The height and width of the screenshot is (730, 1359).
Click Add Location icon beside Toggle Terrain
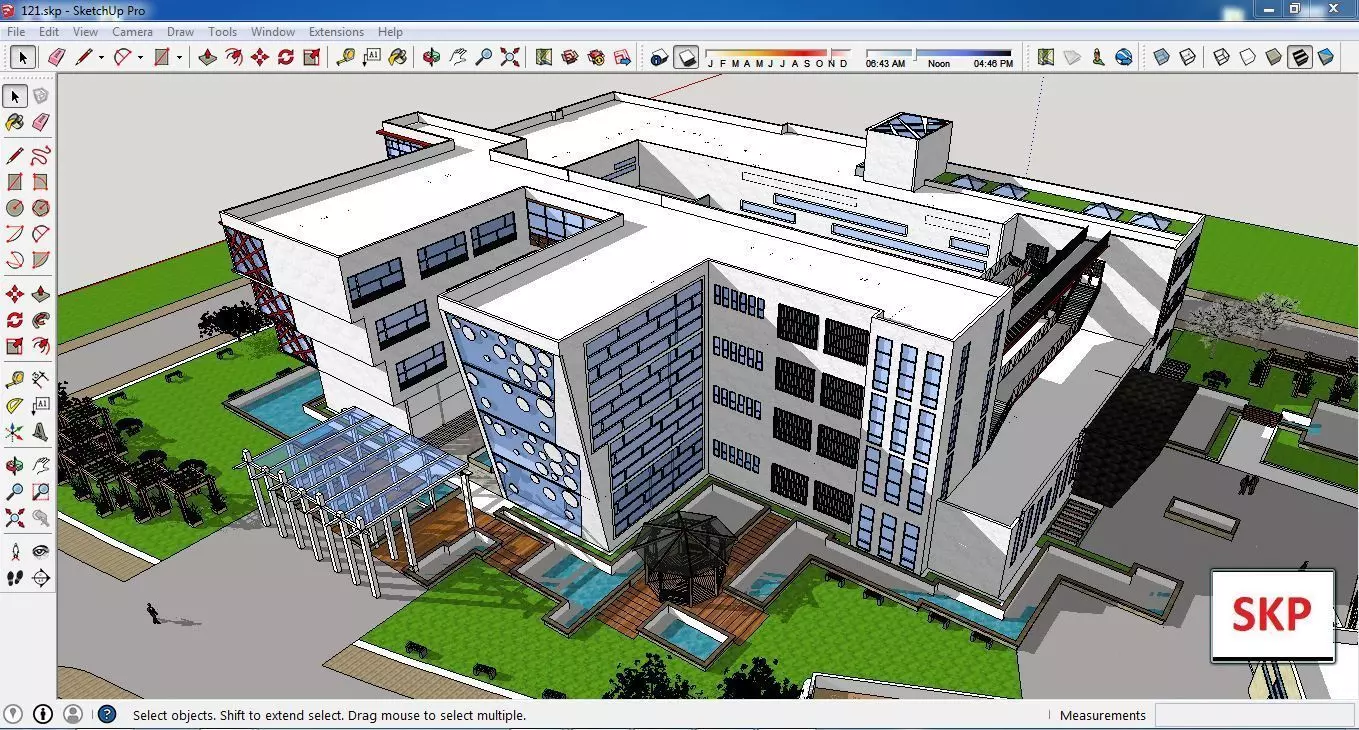click(1046, 57)
